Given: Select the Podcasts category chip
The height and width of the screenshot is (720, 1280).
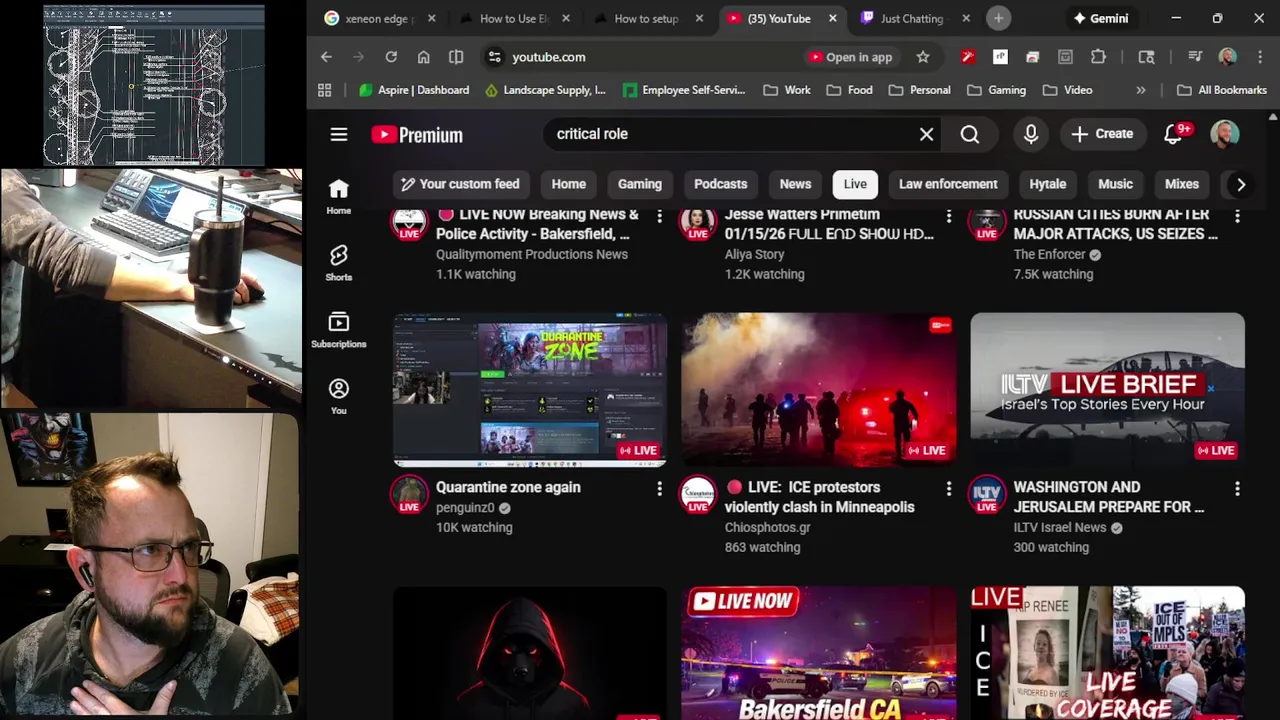Looking at the screenshot, I should coord(721,184).
